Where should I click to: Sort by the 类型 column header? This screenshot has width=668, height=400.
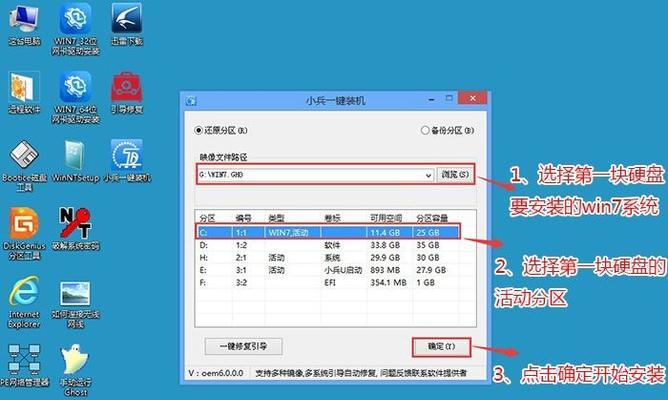point(276,219)
